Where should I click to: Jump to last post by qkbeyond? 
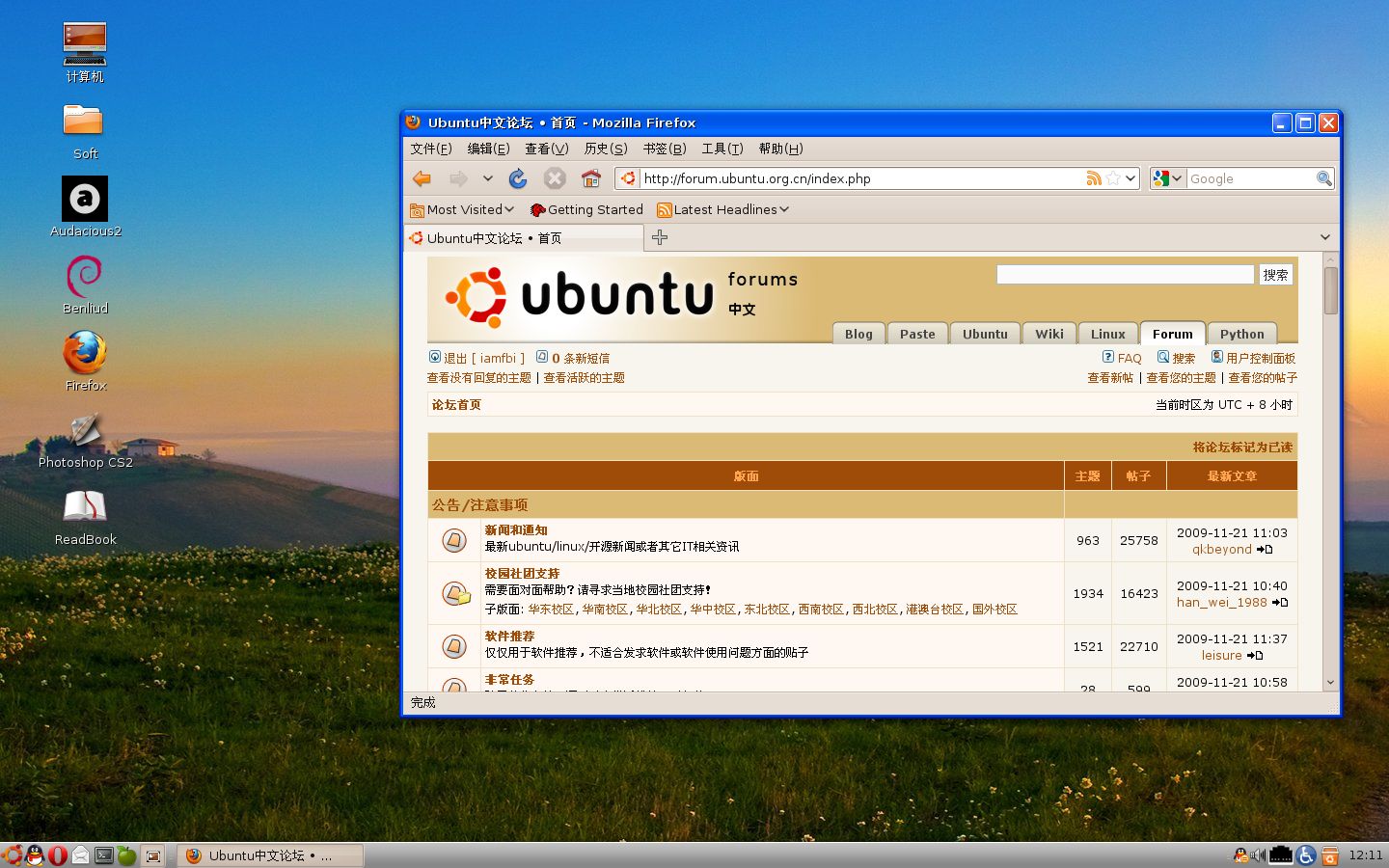(1265, 550)
